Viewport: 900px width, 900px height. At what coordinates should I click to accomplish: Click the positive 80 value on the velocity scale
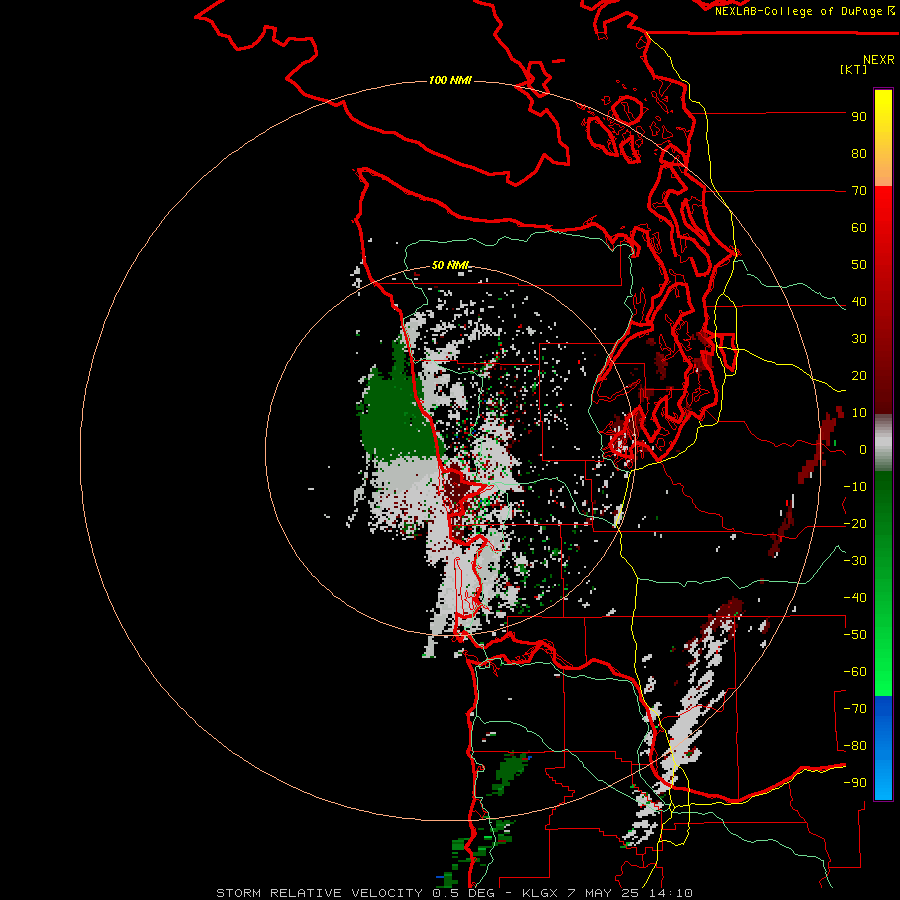coord(859,154)
